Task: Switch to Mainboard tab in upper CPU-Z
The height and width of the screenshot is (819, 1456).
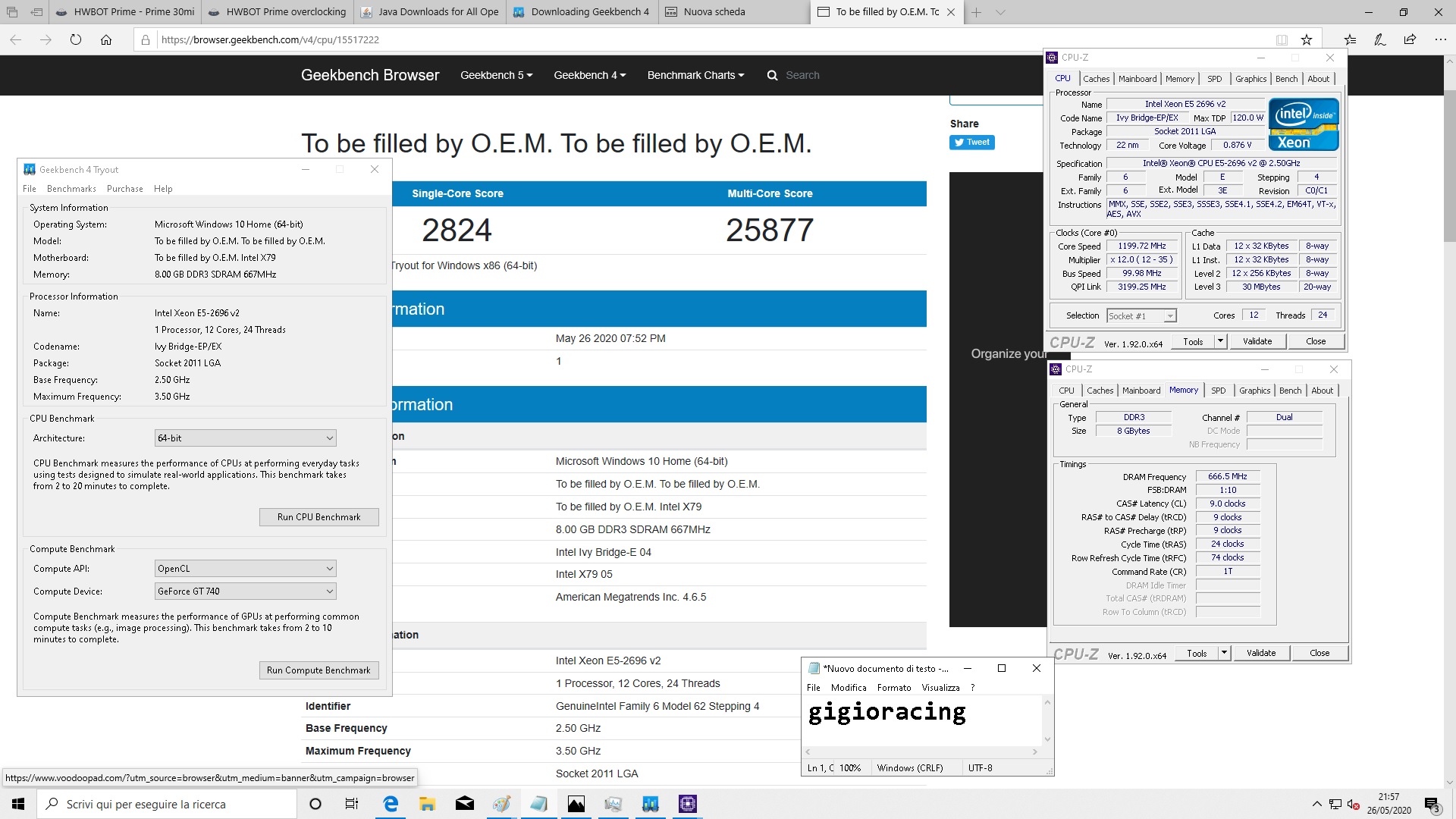Action: point(1137,79)
